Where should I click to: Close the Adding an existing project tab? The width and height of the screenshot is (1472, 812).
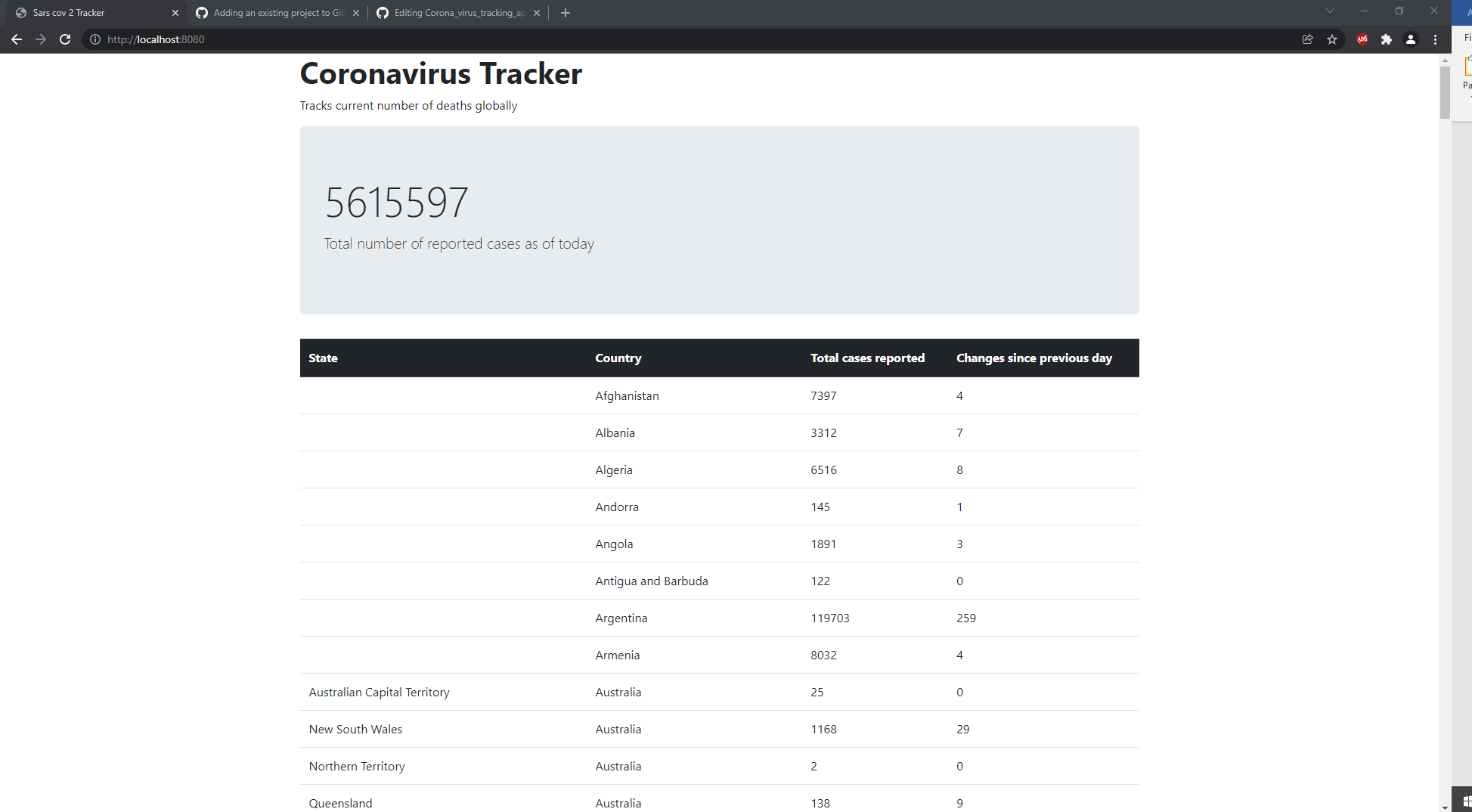(x=356, y=13)
